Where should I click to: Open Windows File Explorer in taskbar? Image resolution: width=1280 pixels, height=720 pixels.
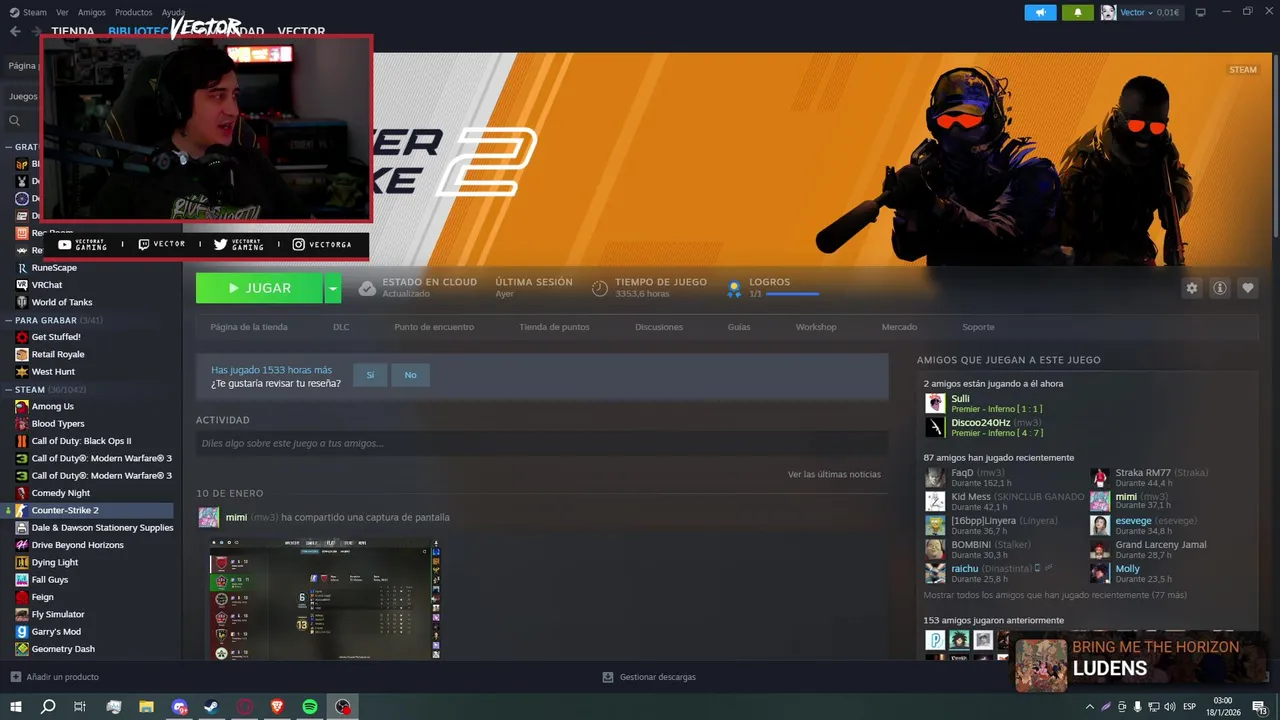point(146,707)
